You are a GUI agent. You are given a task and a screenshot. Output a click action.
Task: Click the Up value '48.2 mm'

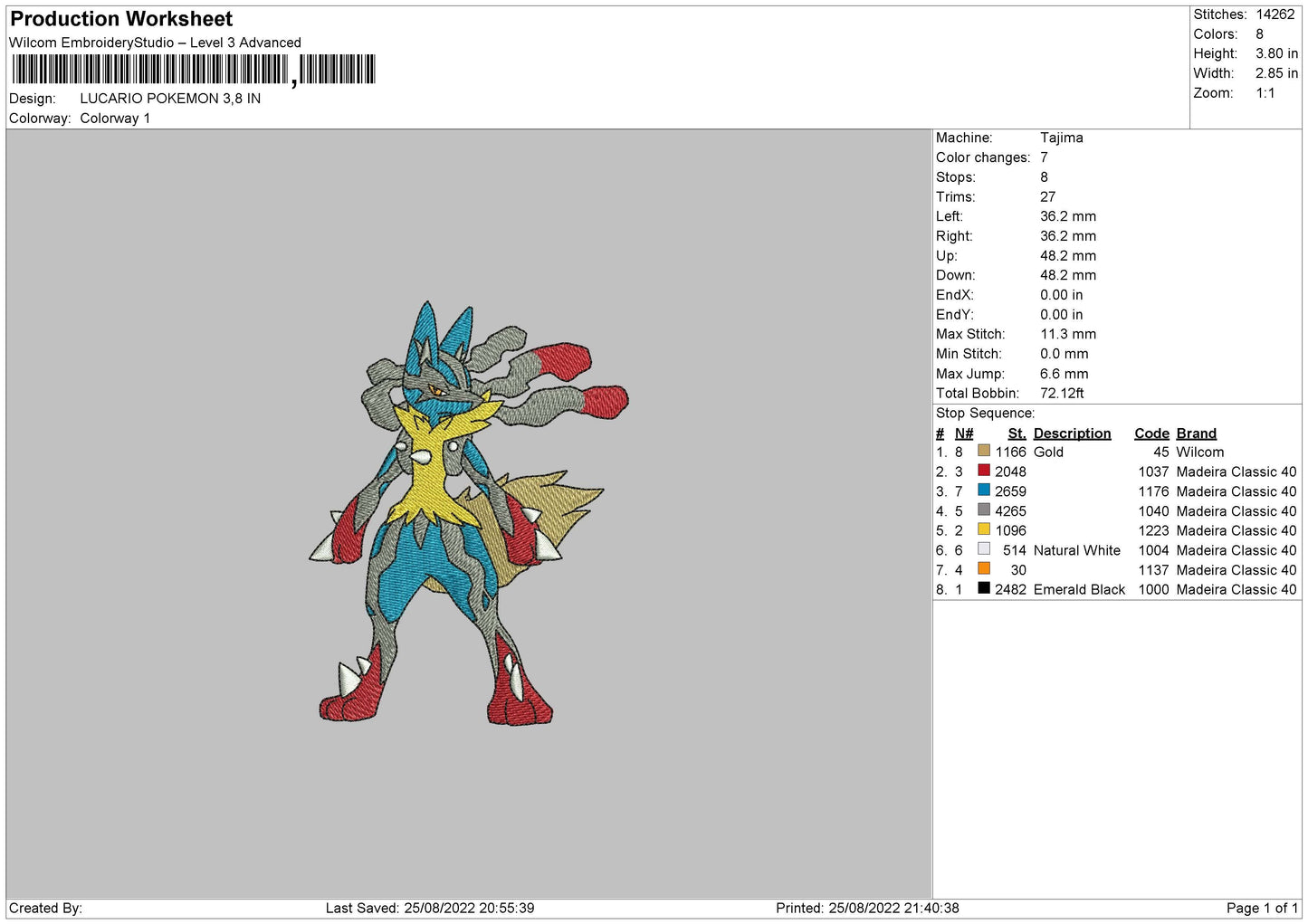click(1067, 256)
